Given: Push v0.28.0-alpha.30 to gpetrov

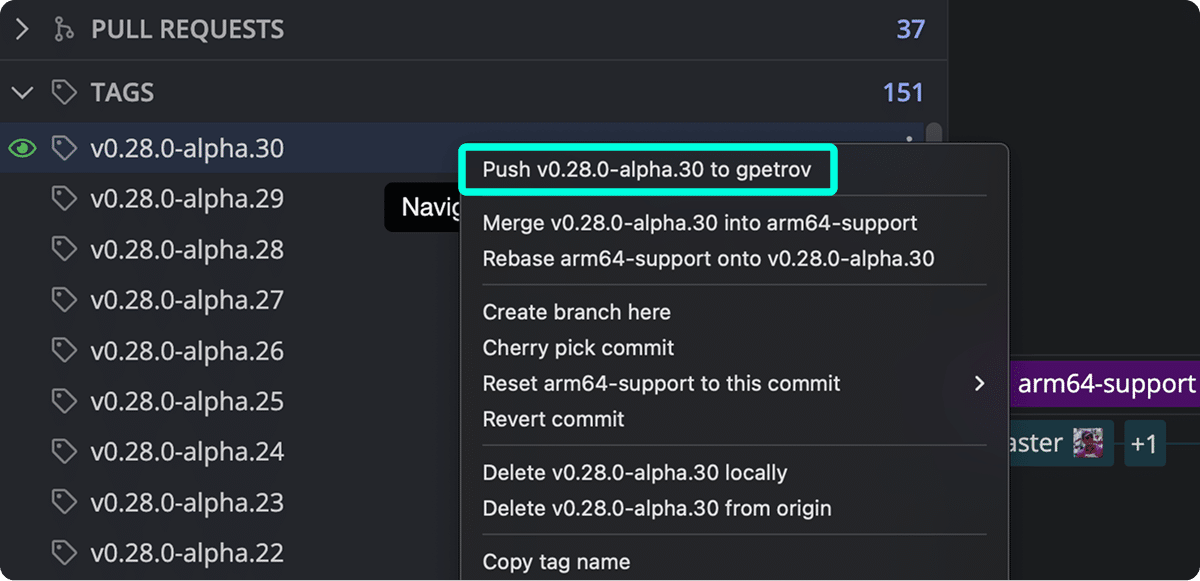Looking at the screenshot, I should tap(647, 170).
